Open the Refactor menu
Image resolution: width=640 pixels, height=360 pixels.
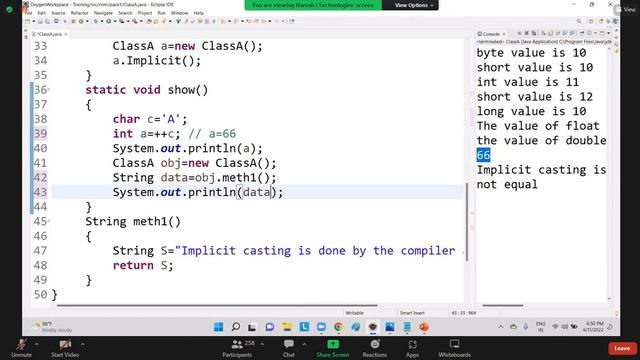[x=79, y=13]
